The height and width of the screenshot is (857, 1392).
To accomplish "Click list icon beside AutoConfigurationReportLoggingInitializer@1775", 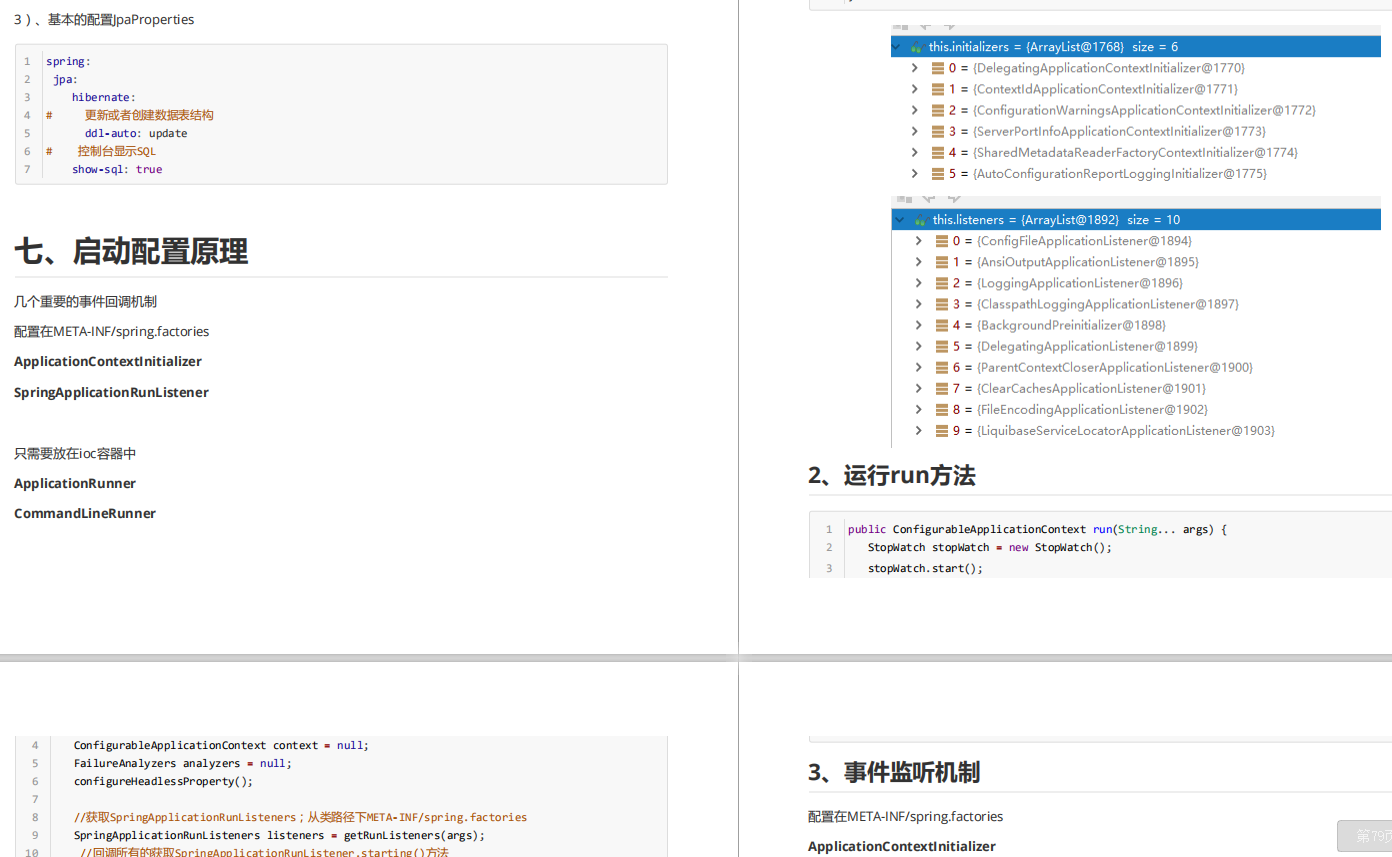I will [938, 173].
